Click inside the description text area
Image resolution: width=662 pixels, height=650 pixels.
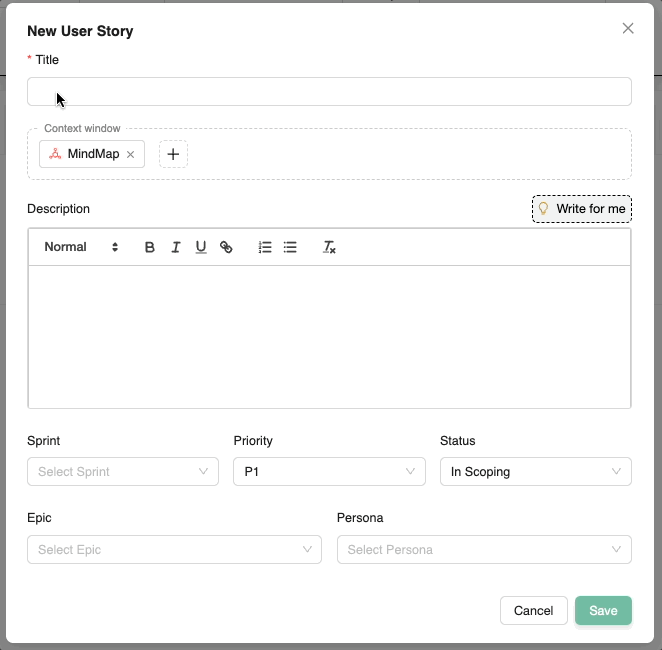tap(329, 336)
